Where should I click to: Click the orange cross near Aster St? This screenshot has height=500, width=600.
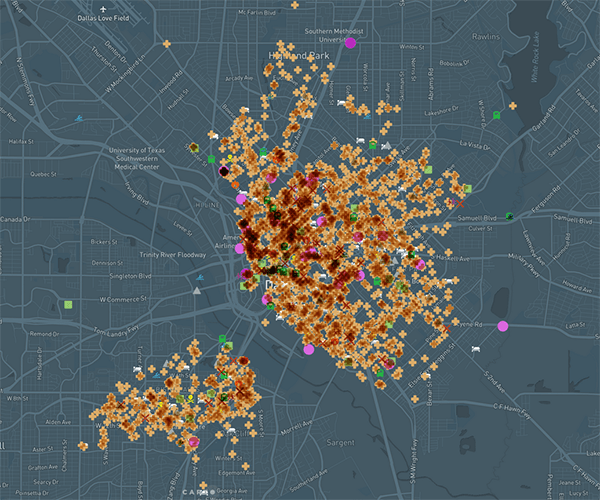click(x=83, y=446)
